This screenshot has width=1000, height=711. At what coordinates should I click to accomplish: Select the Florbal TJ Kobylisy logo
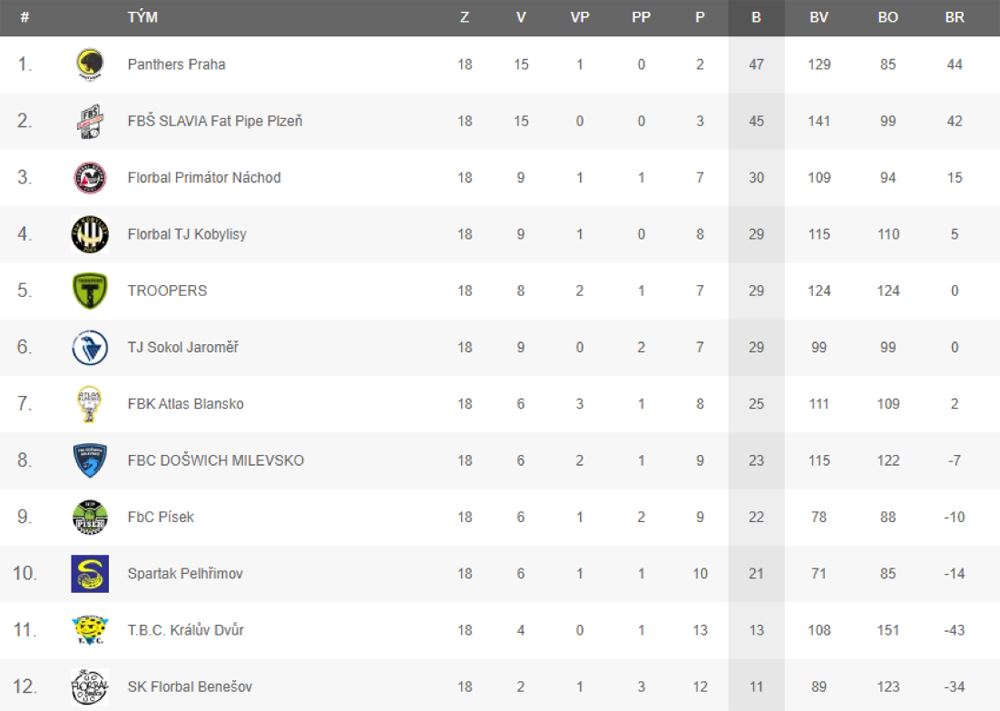90,234
